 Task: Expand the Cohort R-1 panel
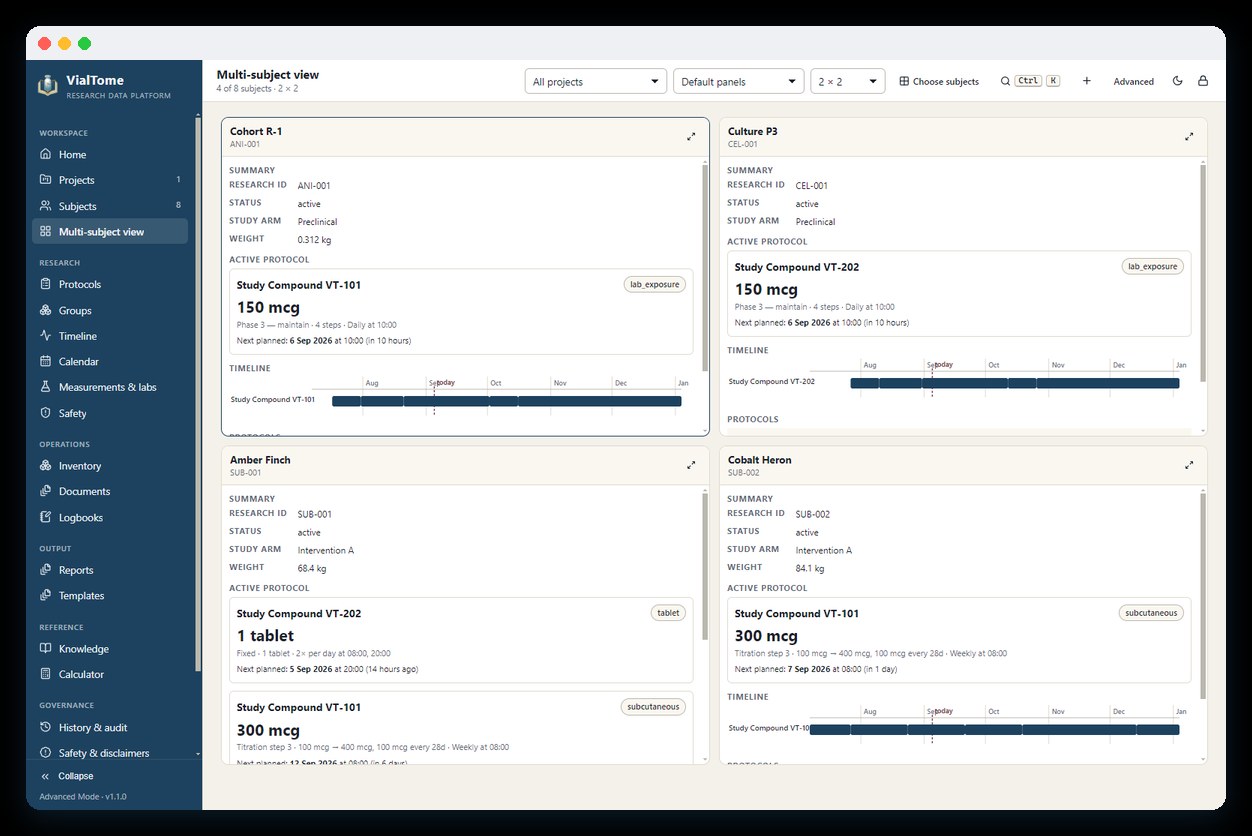691,137
